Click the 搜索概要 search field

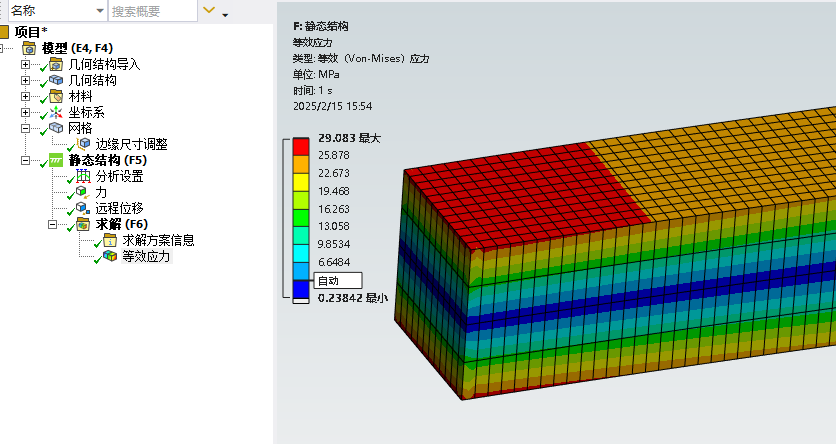pyautogui.click(x=153, y=11)
